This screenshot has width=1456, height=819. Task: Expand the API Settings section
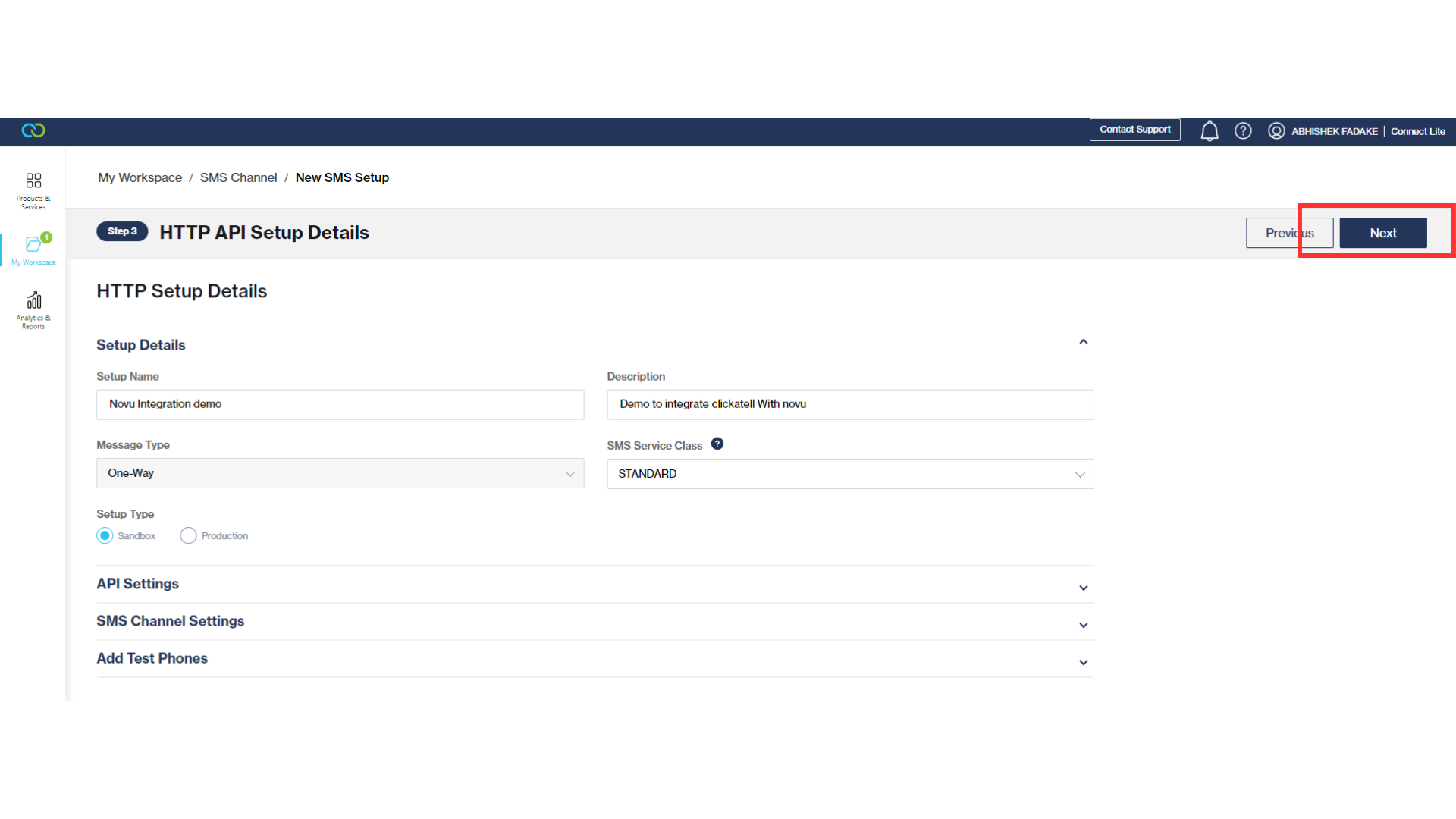1083,587
